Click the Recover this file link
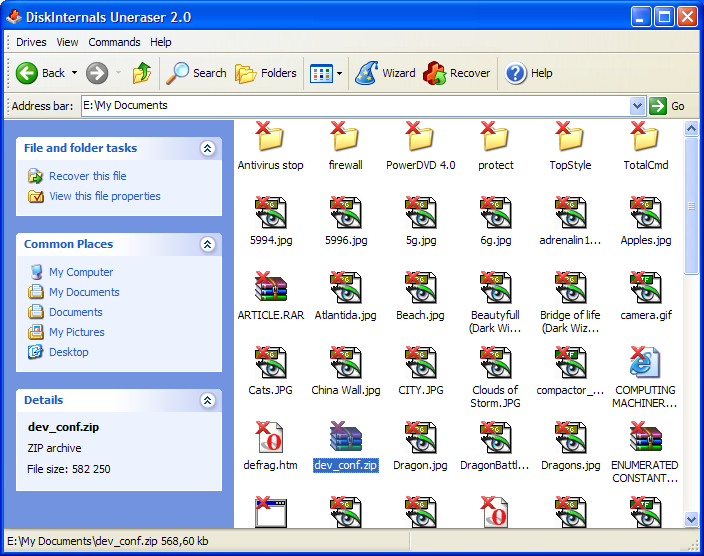The image size is (704, 556). click(x=88, y=176)
